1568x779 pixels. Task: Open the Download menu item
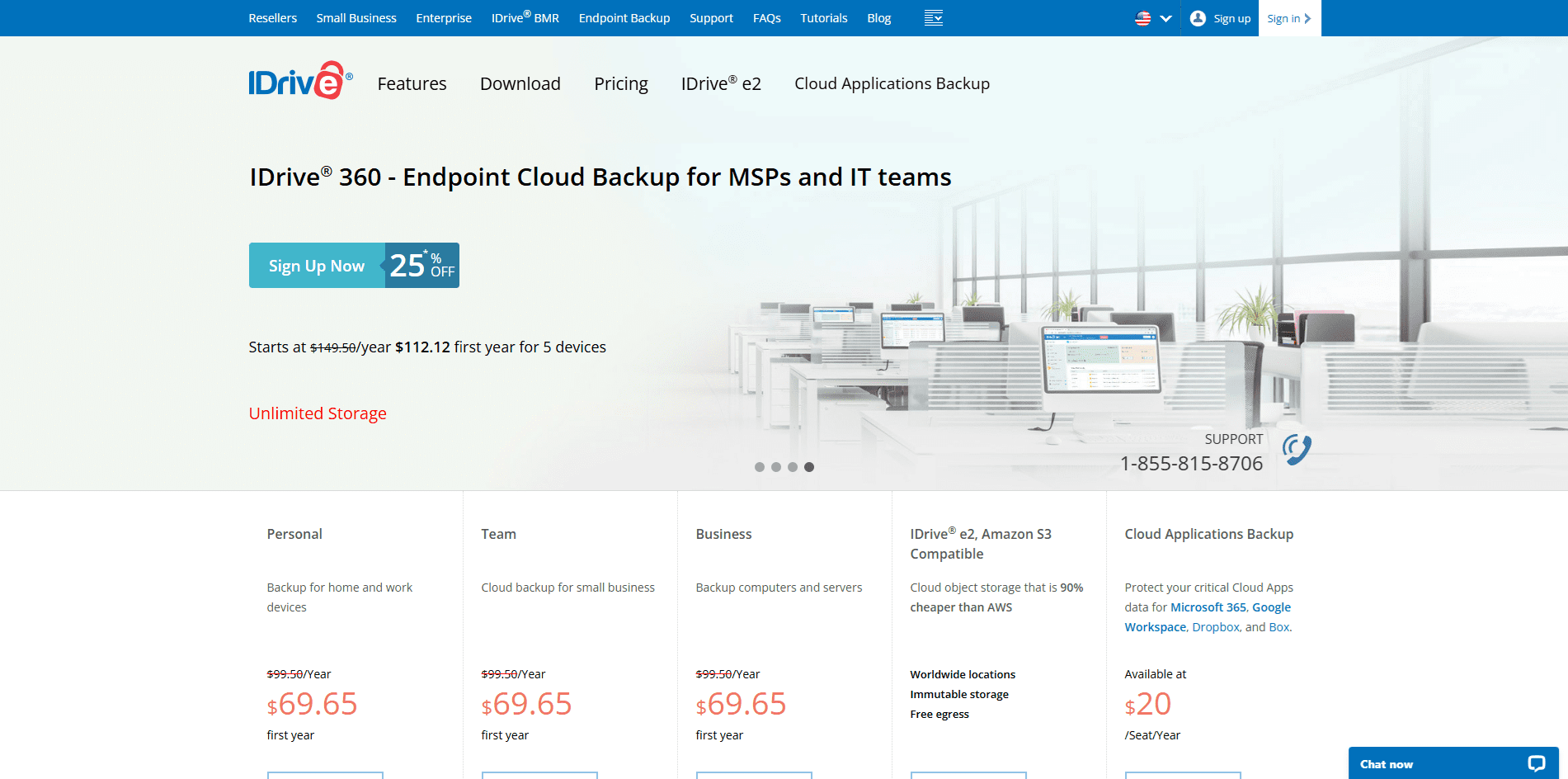click(520, 83)
